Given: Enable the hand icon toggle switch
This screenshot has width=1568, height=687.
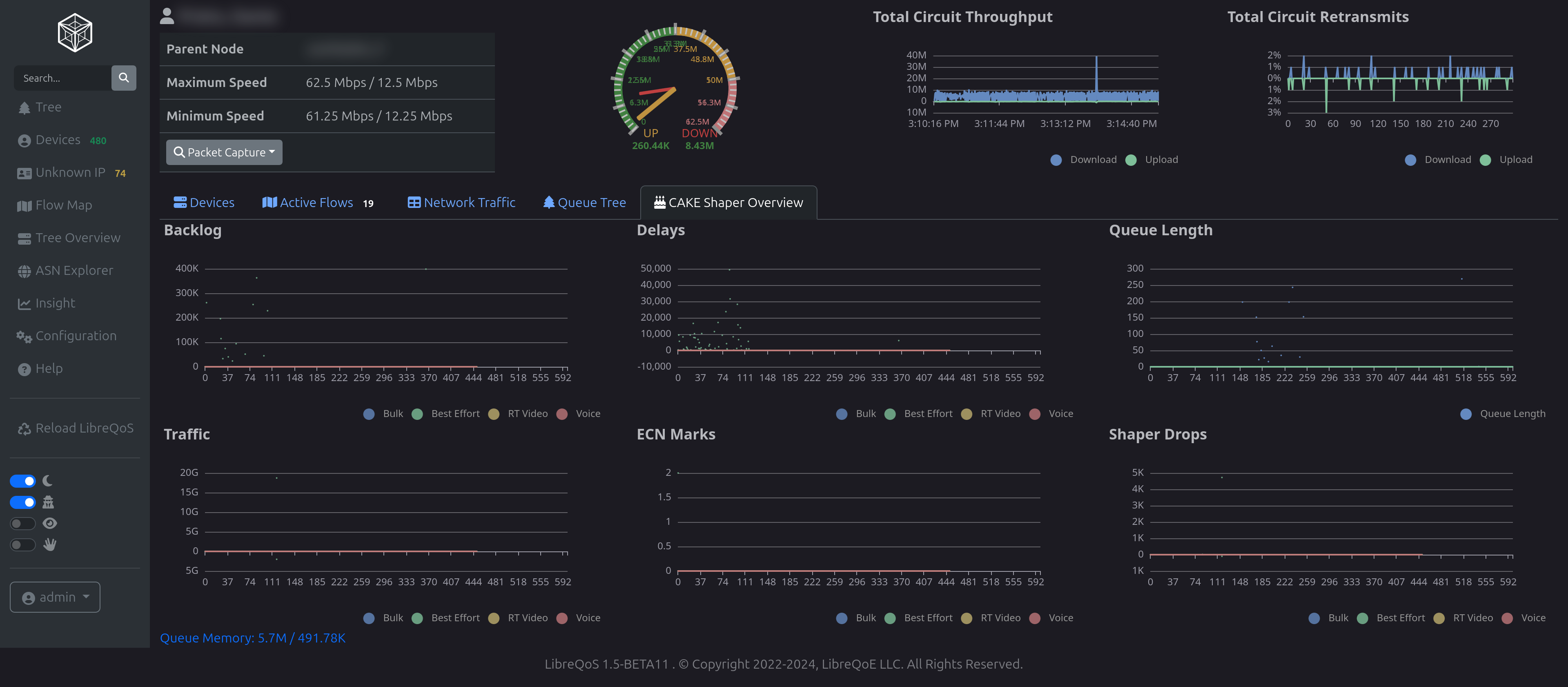Looking at the screenshot, I should pyautogui.click(x=23, y=544).
